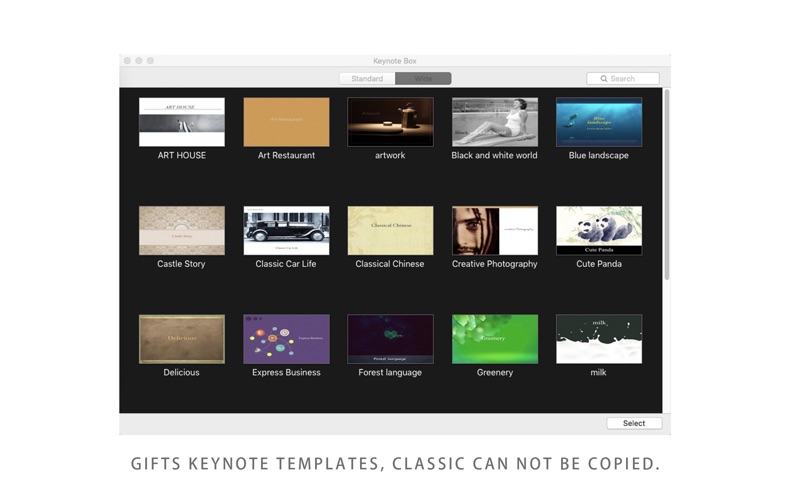Click the magnifier icon in Search

tap(604, 79)
